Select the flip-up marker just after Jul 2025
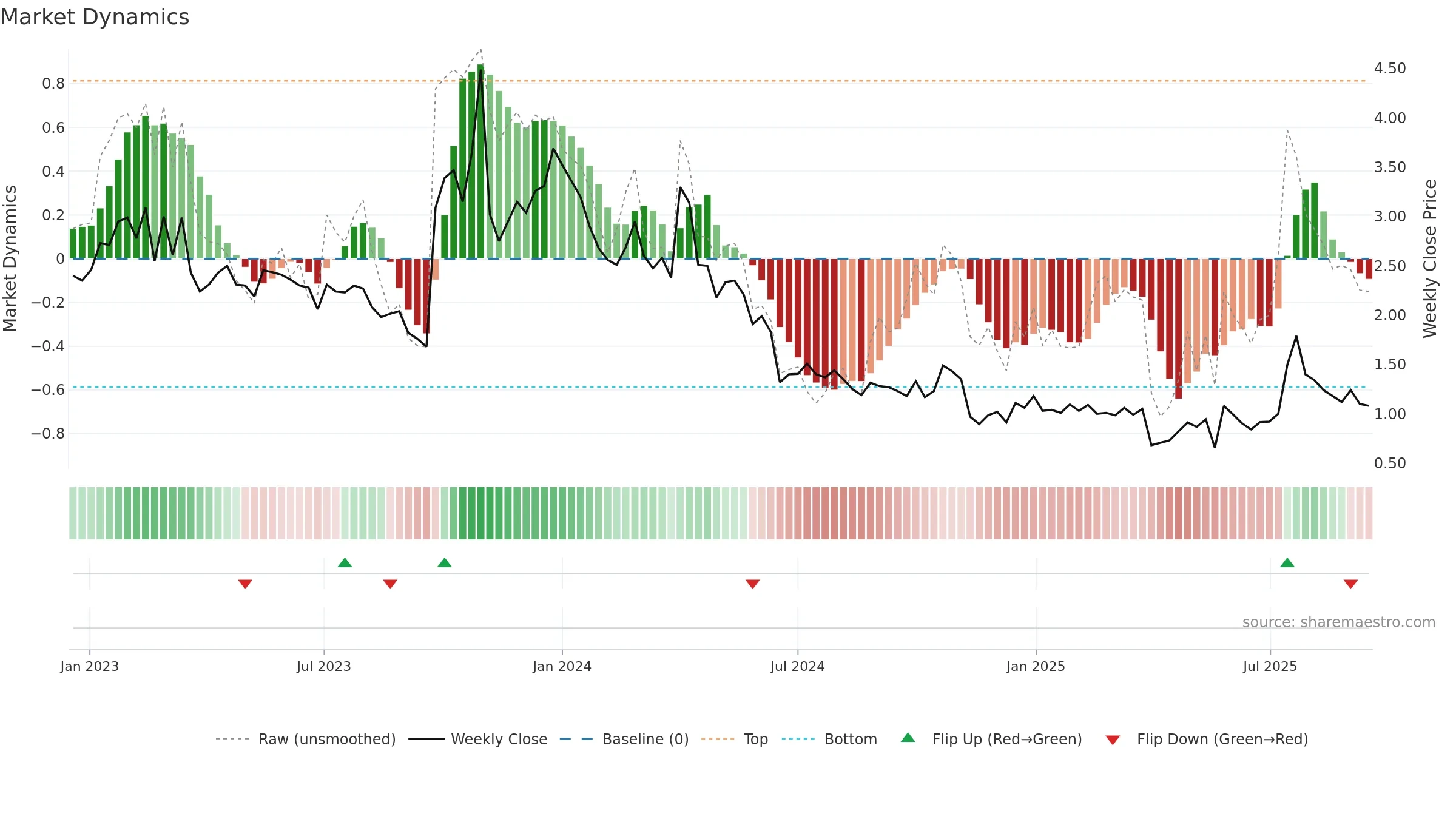The width and height of the screenshot is (1456, 819). pos(1287,562)
